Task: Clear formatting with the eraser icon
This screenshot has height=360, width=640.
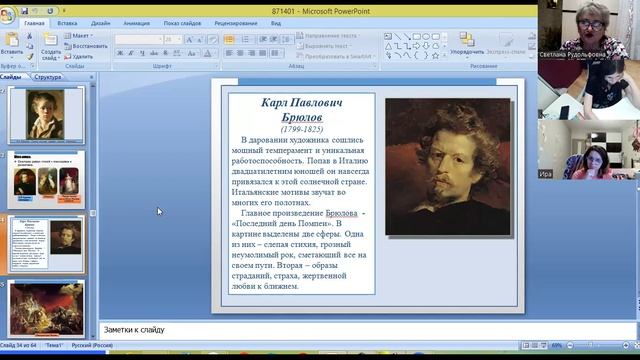Action: point(212,40)
